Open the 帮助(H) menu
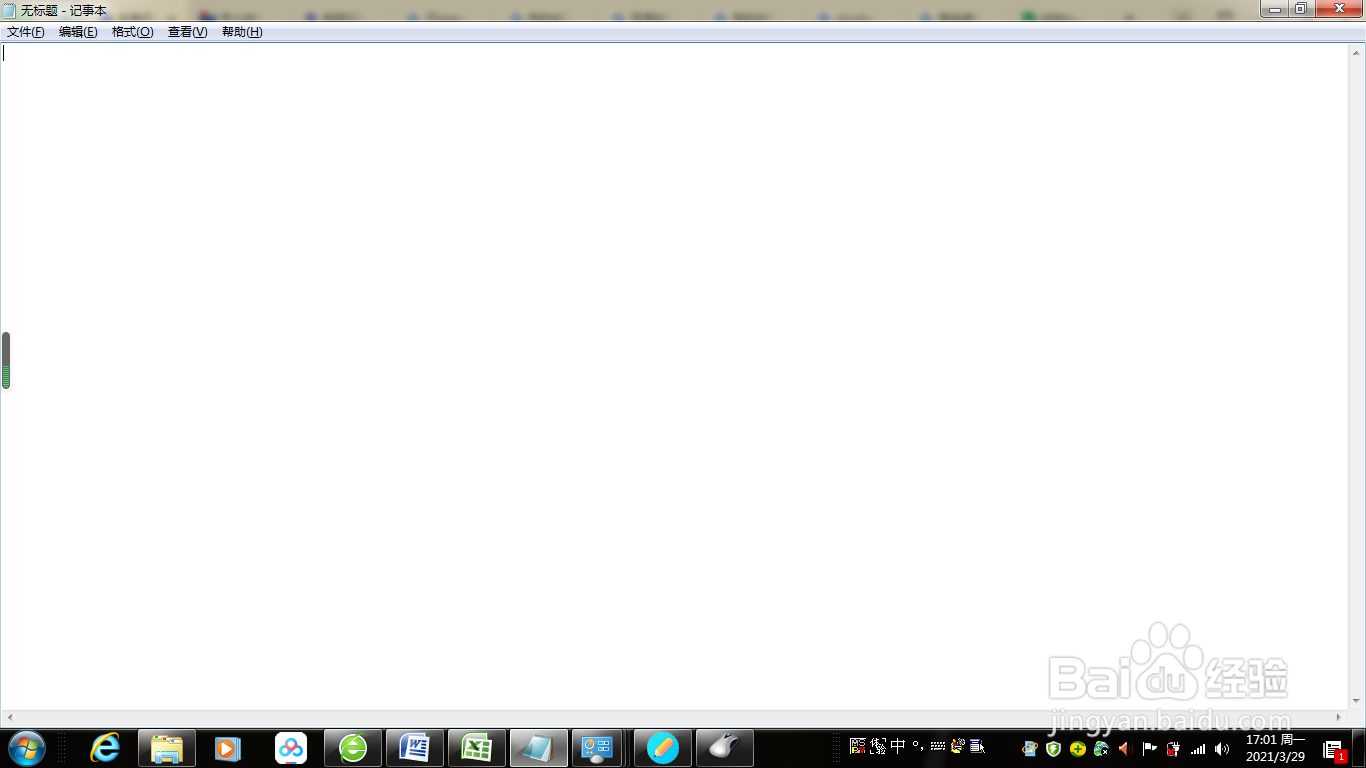The image size is (1366, 768). [242, 32]
